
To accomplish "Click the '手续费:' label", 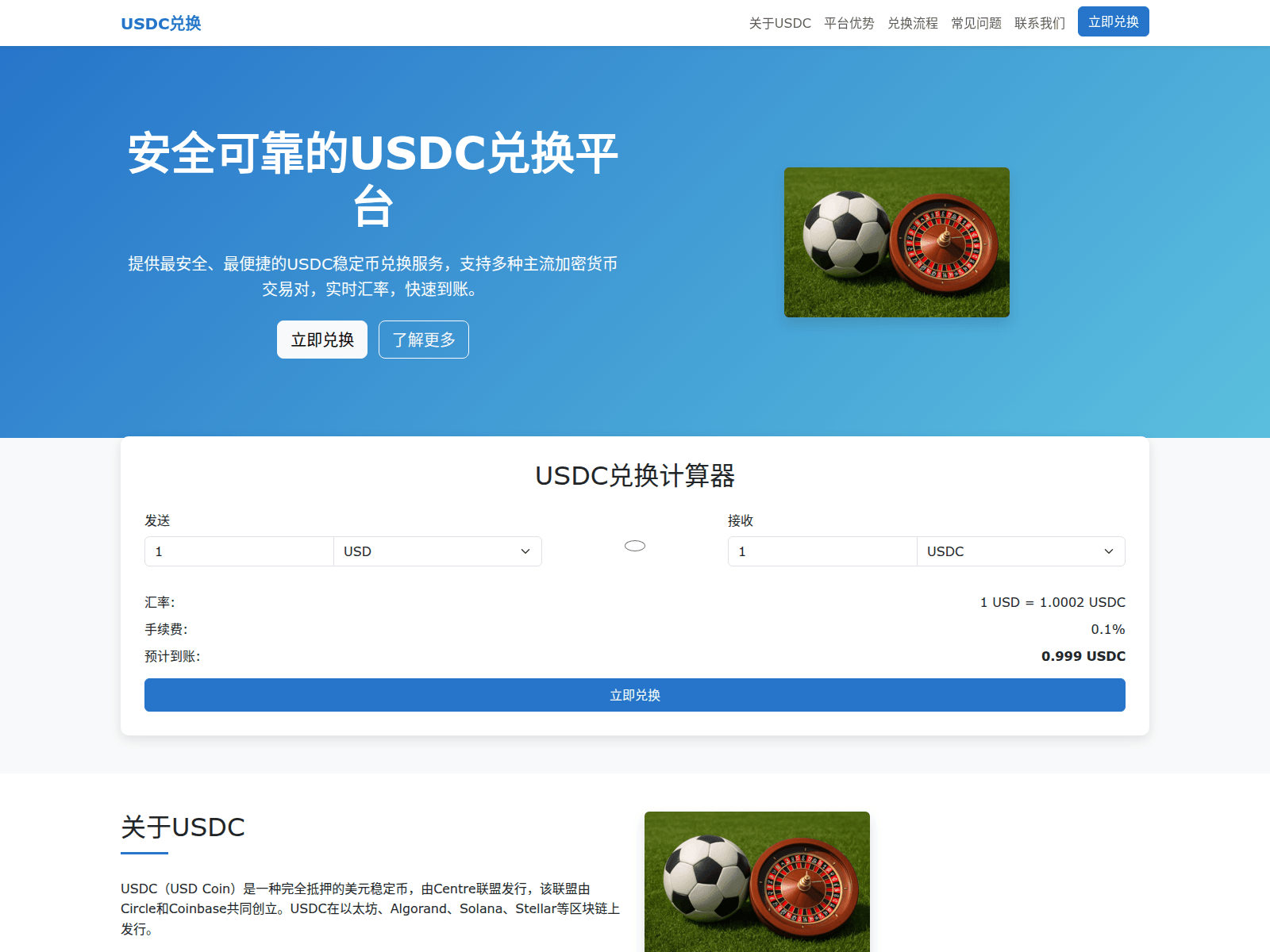I will click(x=166, y=629).
